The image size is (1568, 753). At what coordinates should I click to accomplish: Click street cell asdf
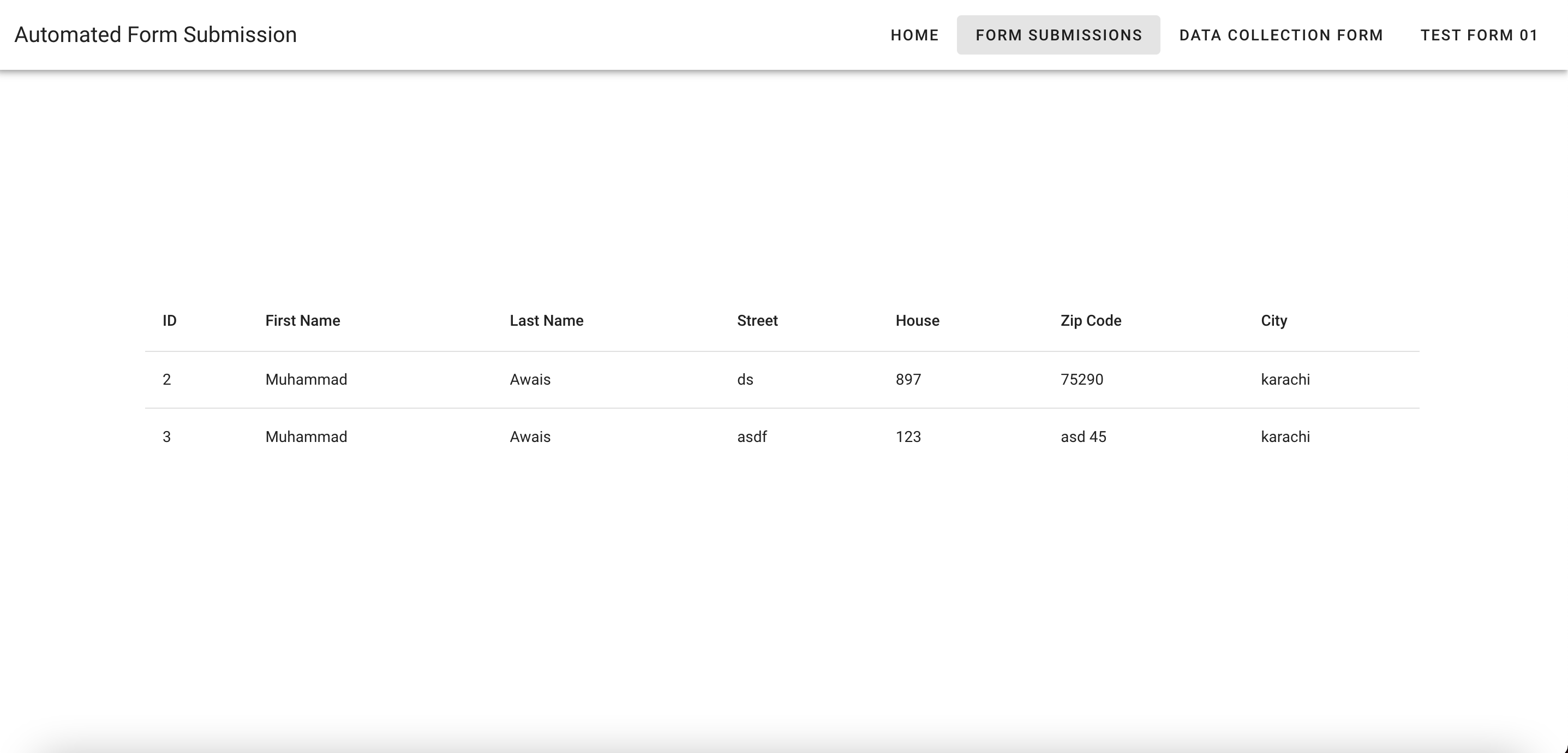point(752,437)
